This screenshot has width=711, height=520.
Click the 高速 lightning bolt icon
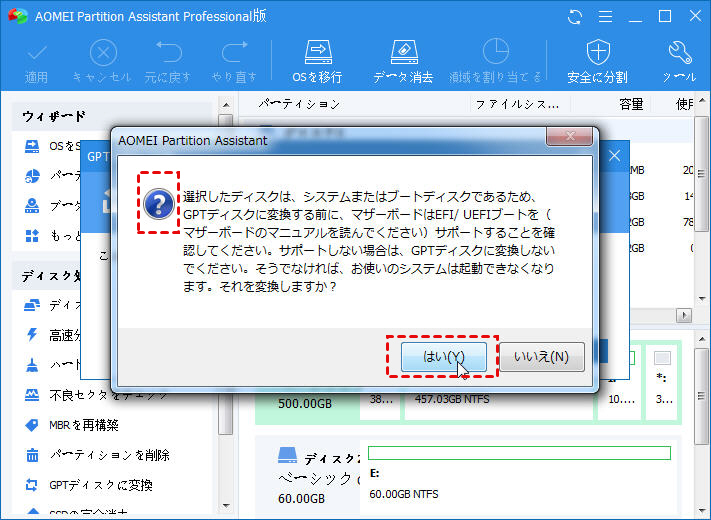coord(32,335)
